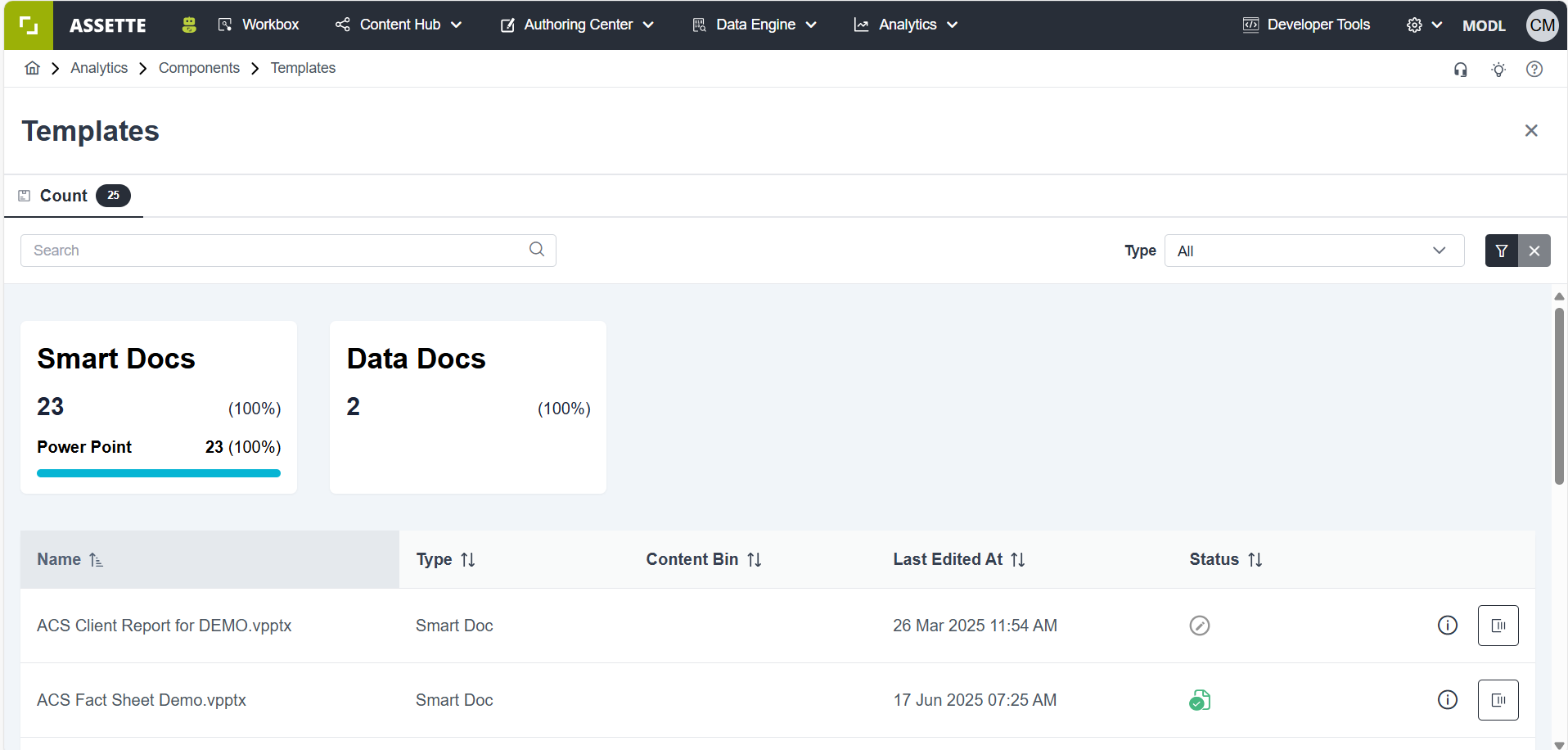This screenshot has width=1568, height=750.
Task: Sort by Content Bin column
Action: 704,559
